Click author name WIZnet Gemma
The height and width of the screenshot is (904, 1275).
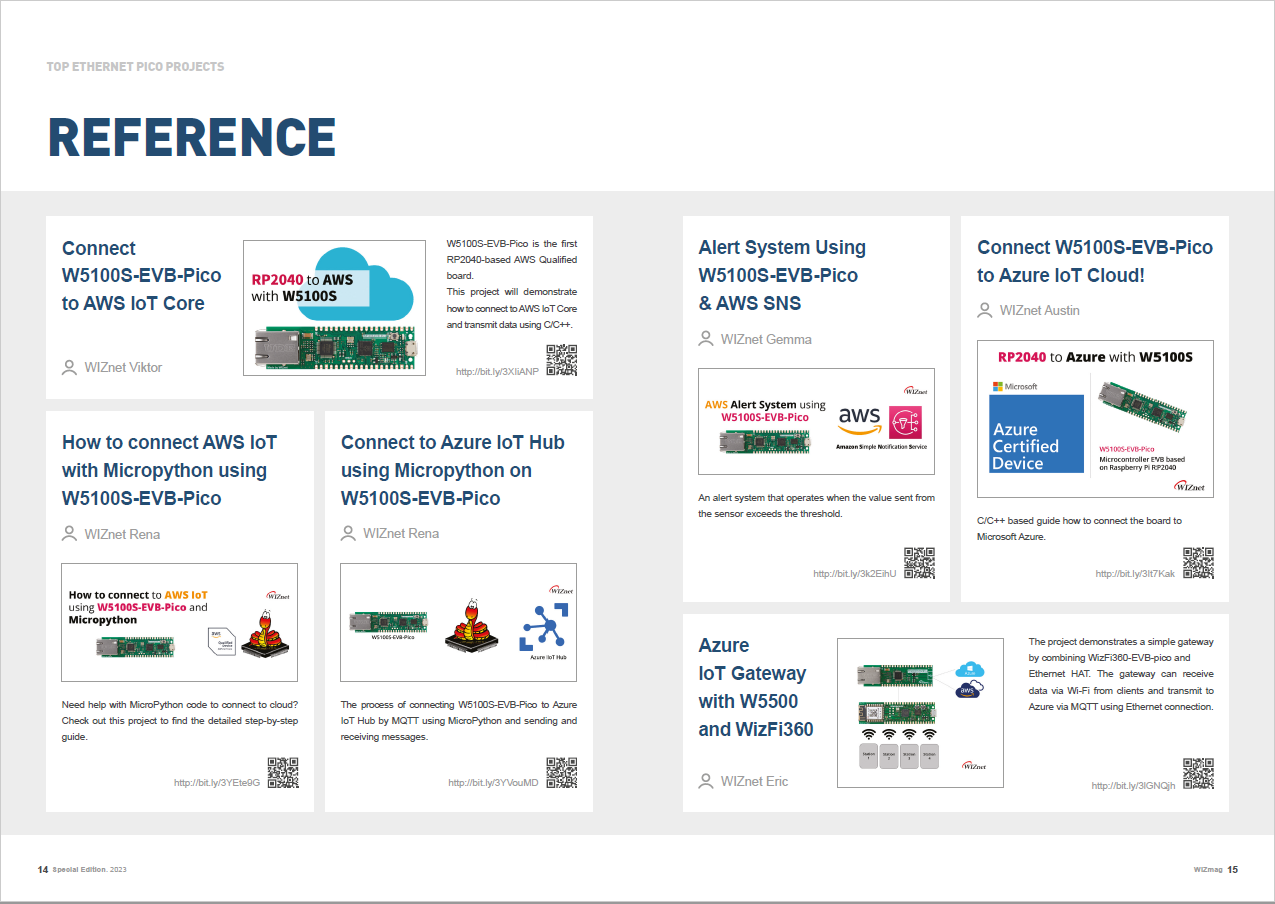coord(766,339)
